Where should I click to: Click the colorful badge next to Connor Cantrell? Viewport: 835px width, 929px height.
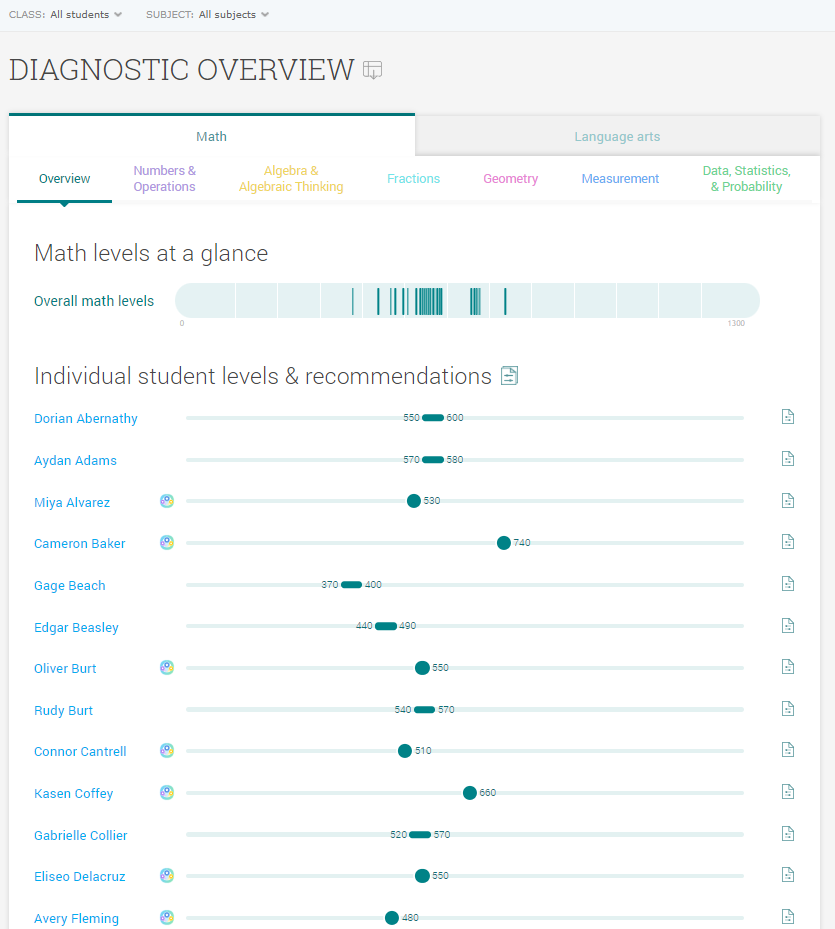click(167, 751)
